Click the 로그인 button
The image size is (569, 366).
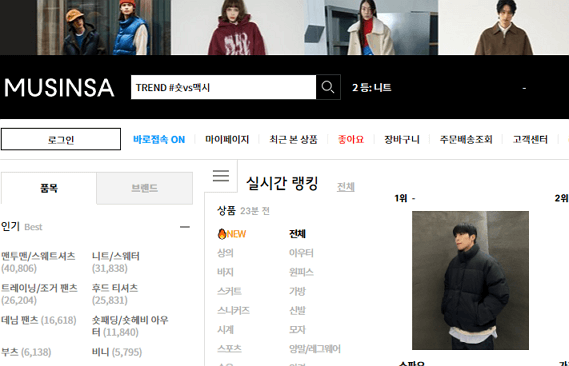coord(61,139)
